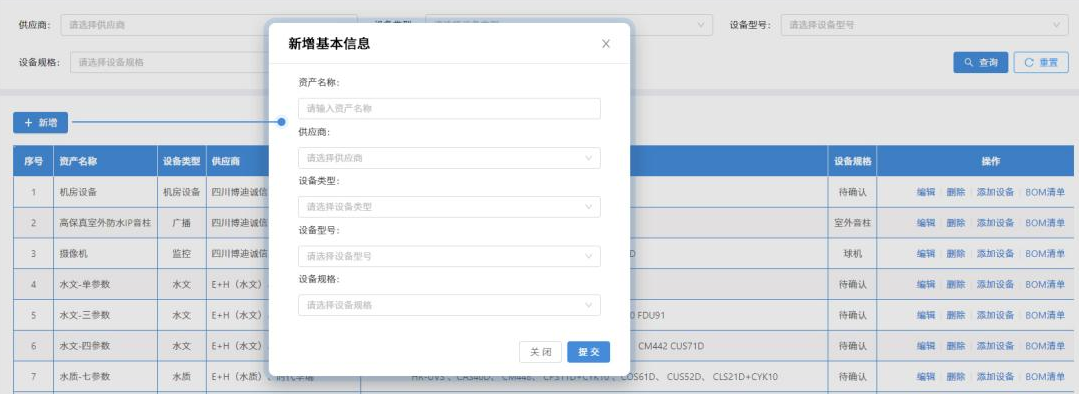This screenshot has width=1079, height=394.
Task: Open BOM清单 for row 摄像机
Action: click(1045, 254)
